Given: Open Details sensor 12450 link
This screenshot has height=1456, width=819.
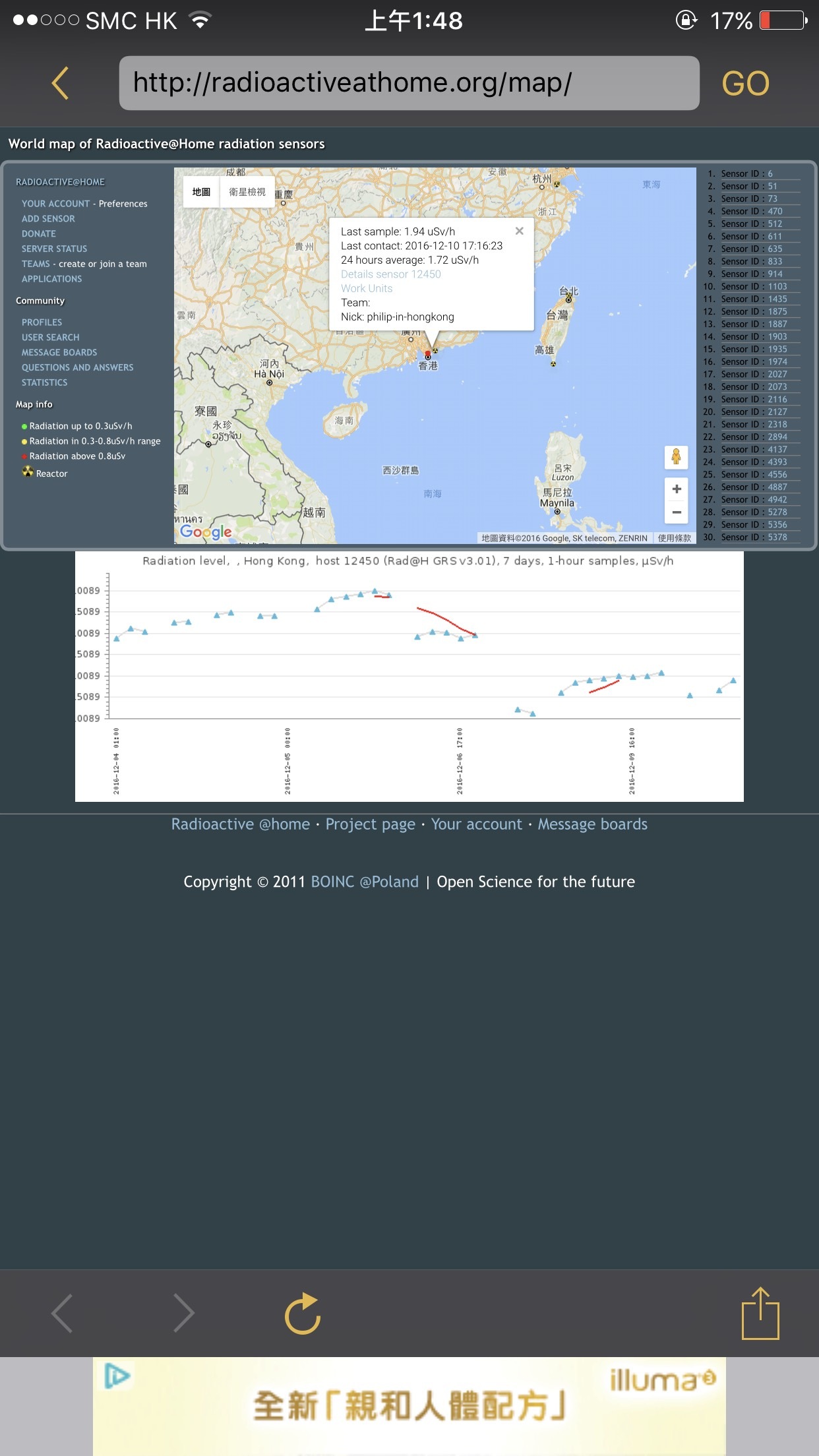Looking at the screenshot, I should point(391,274).
